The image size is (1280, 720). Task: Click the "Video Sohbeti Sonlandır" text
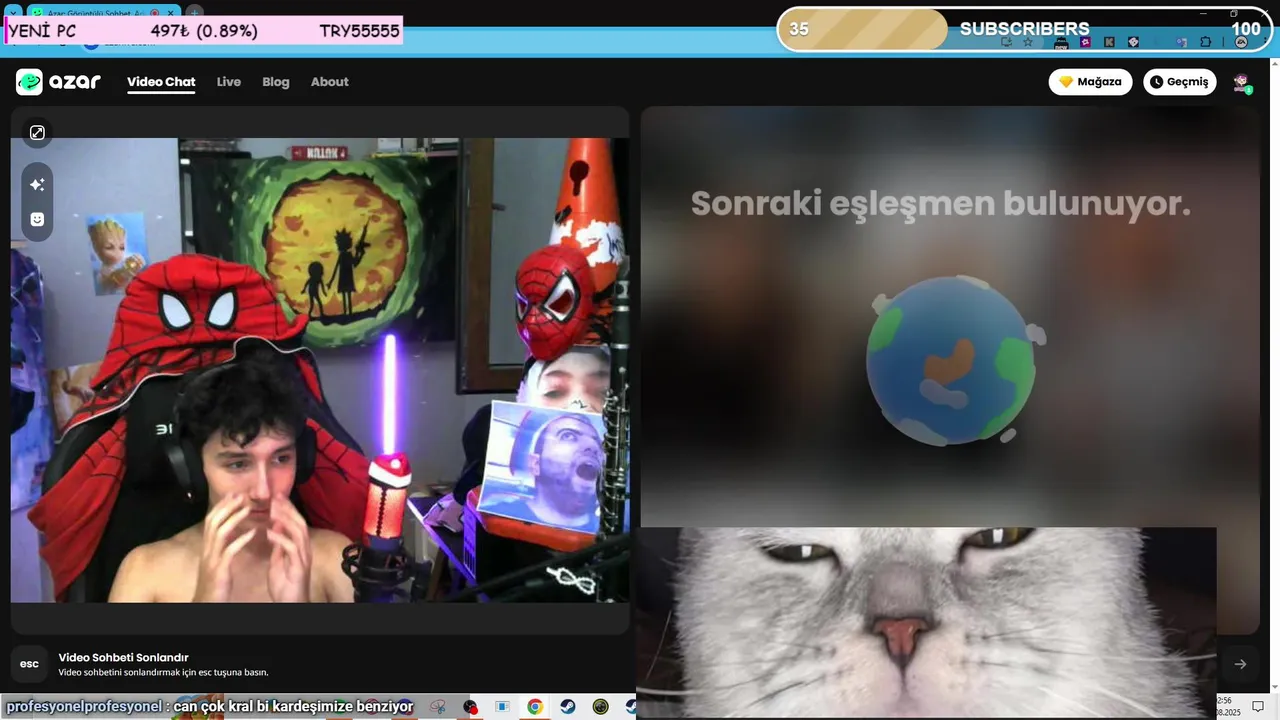(x=124, y=657)
